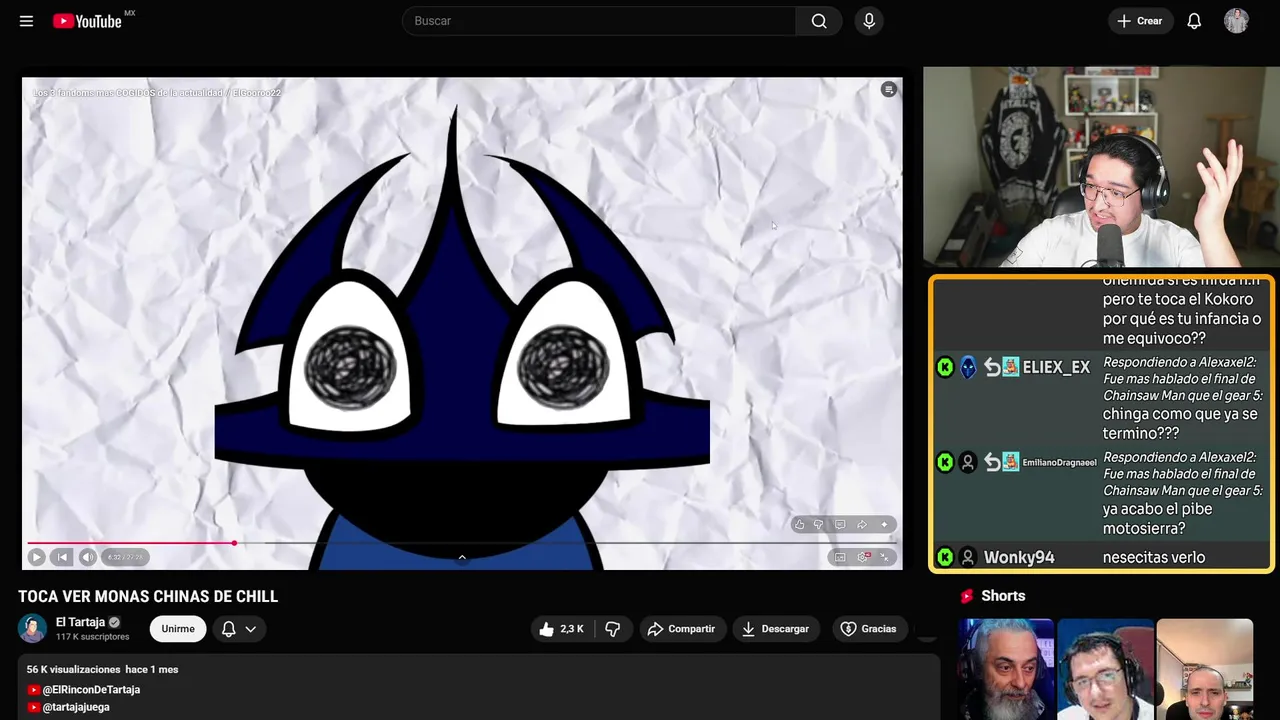Dislike via the player overlay thumbs-down

818,524
